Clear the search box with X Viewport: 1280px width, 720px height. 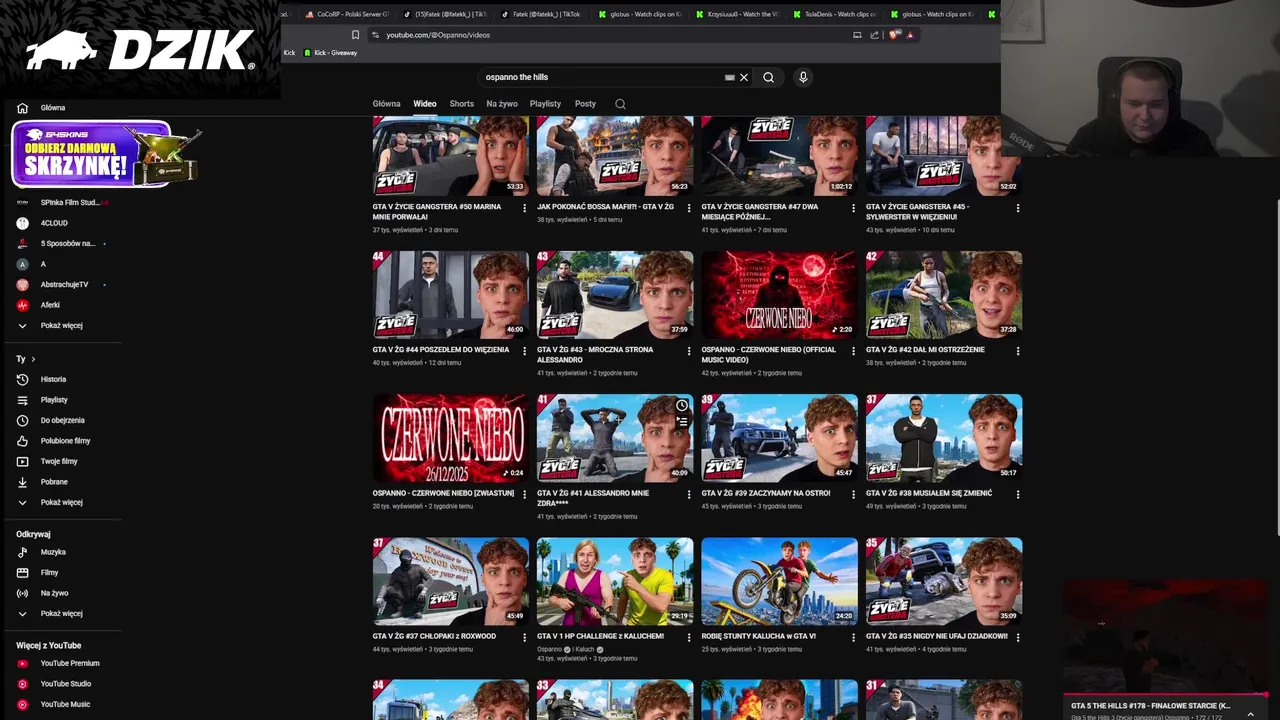[744, 77]
